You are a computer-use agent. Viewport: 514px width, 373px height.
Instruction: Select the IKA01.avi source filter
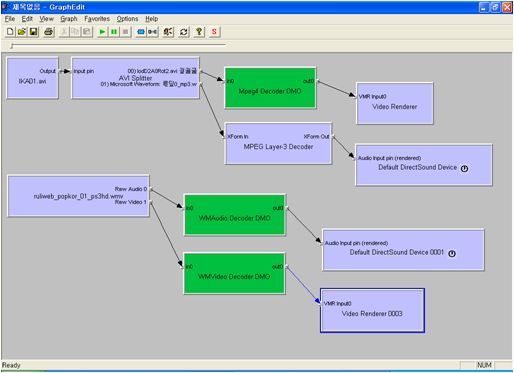tap(32, 78)
